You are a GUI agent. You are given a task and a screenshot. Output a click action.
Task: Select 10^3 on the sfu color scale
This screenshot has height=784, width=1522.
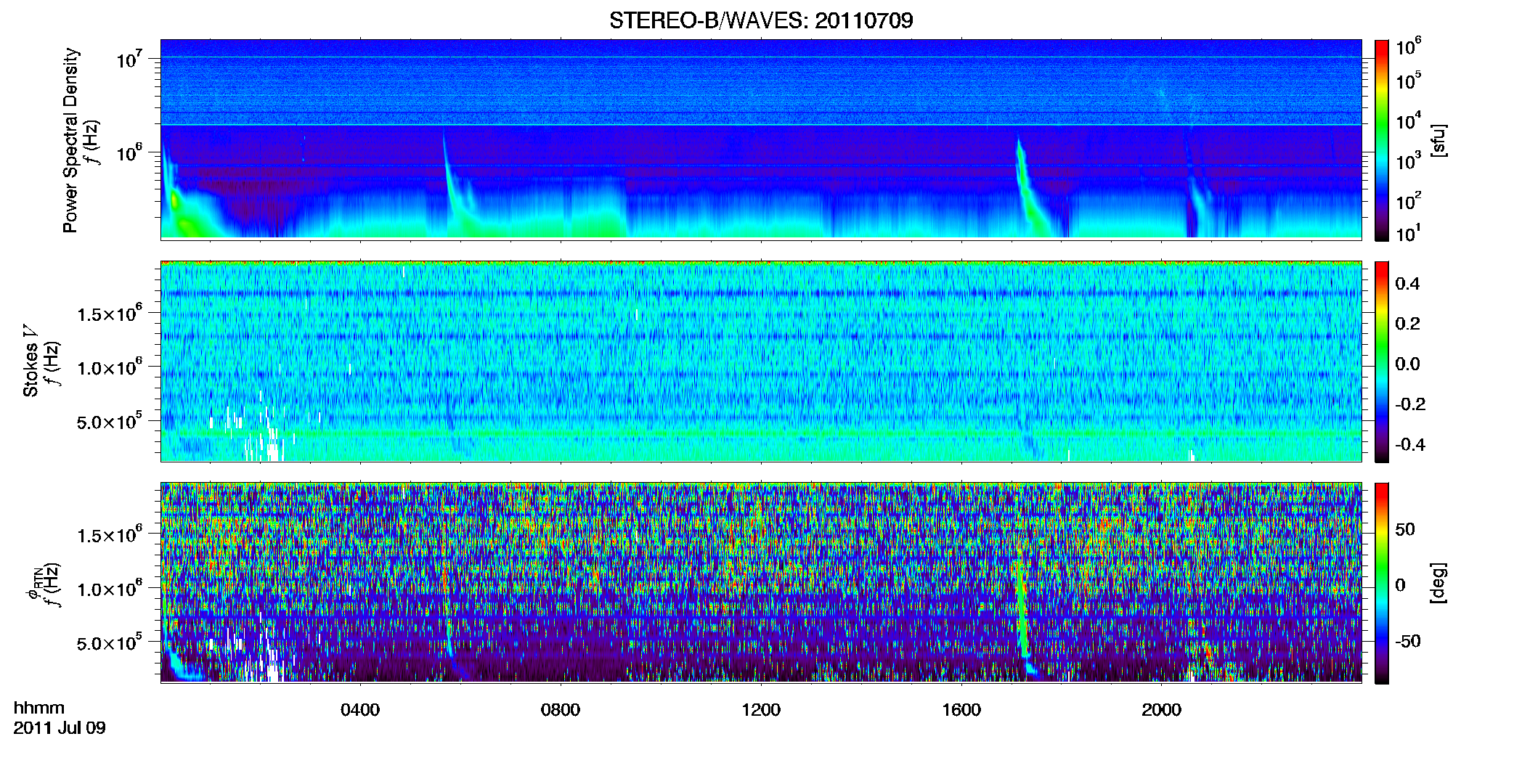pos(1409,160)
